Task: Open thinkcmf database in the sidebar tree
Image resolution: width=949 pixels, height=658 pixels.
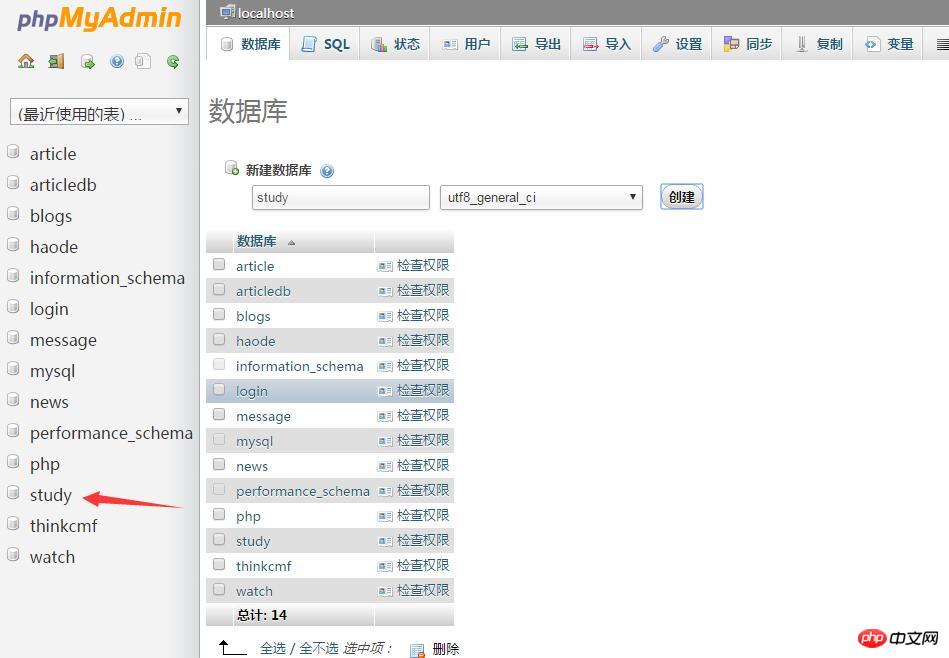Action: click(x=63, y=526)
